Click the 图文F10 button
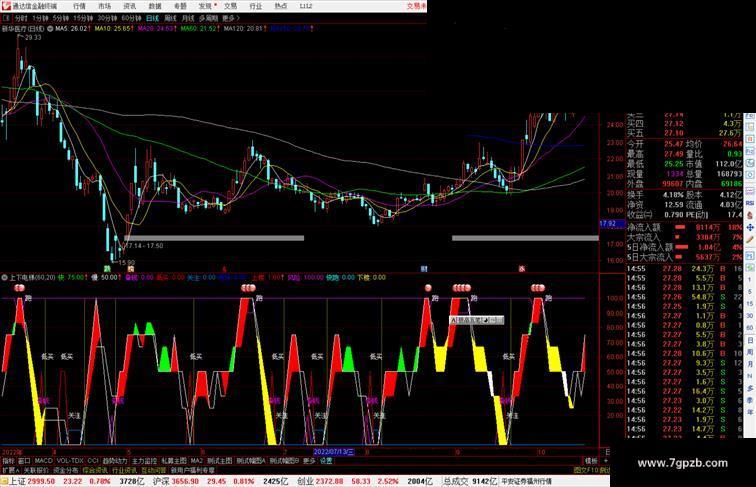The height and width of the screenshot is (487, 756). tap(585, 470)
